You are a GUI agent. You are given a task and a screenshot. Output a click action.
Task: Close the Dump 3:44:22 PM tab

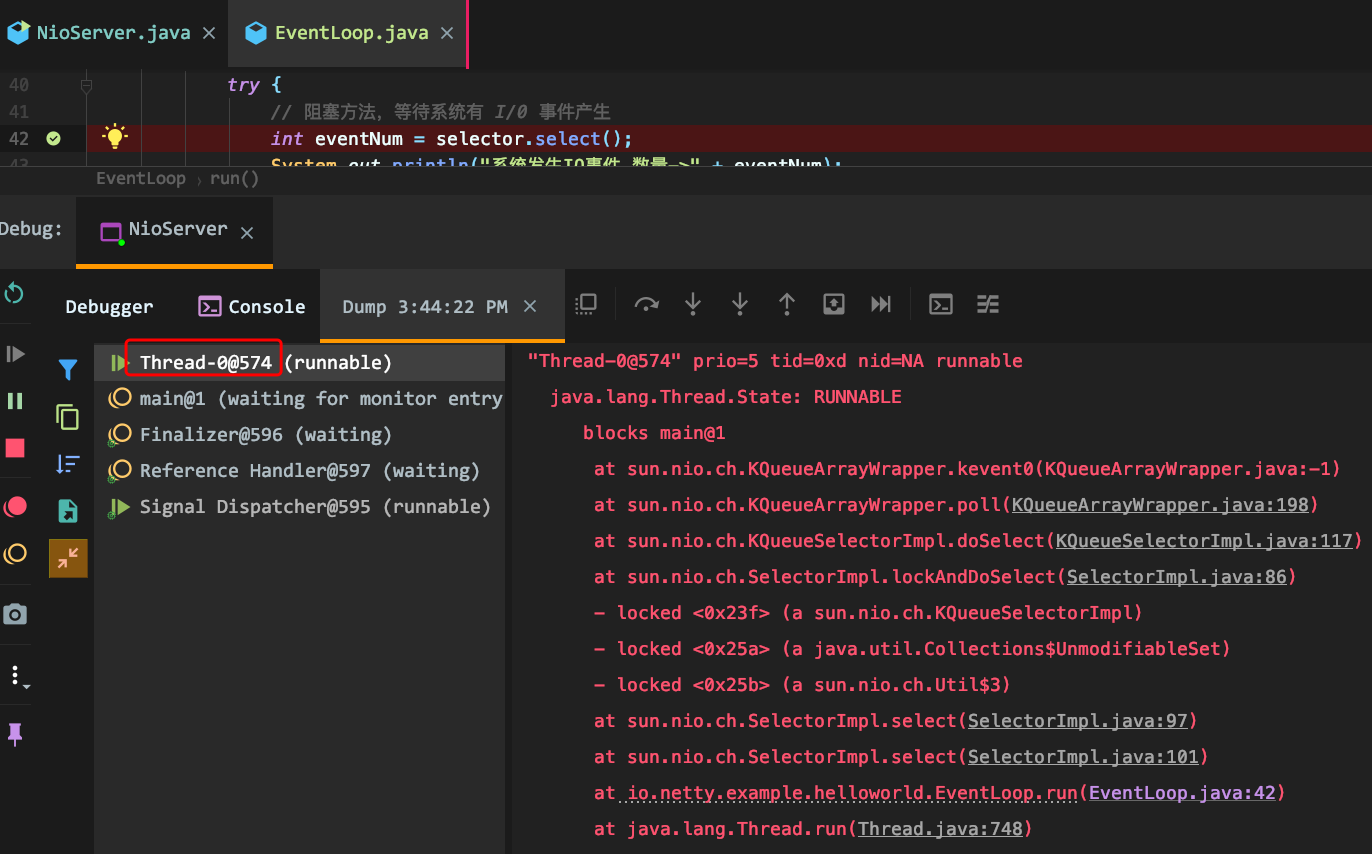click(530, 306)
